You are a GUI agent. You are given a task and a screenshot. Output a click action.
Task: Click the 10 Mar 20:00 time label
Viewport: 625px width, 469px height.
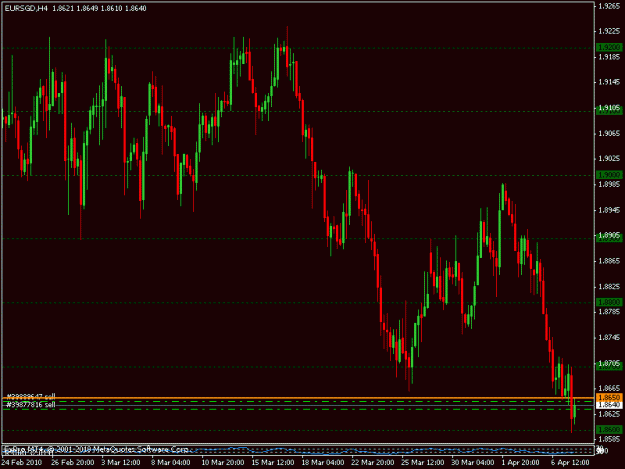click(222, 462)
